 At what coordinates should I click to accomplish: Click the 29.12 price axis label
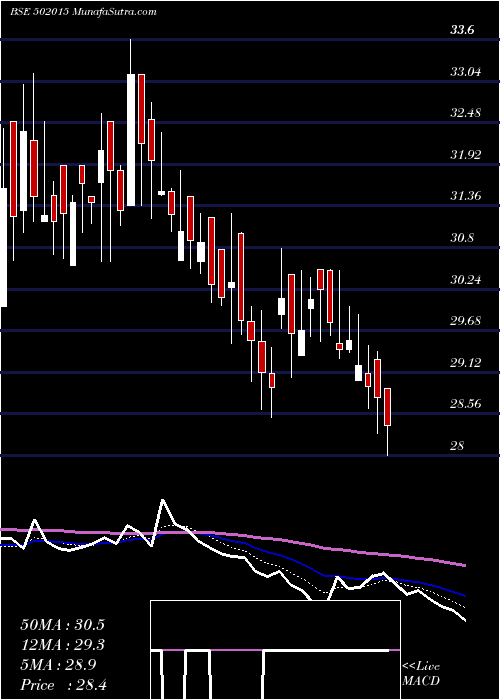466,362
